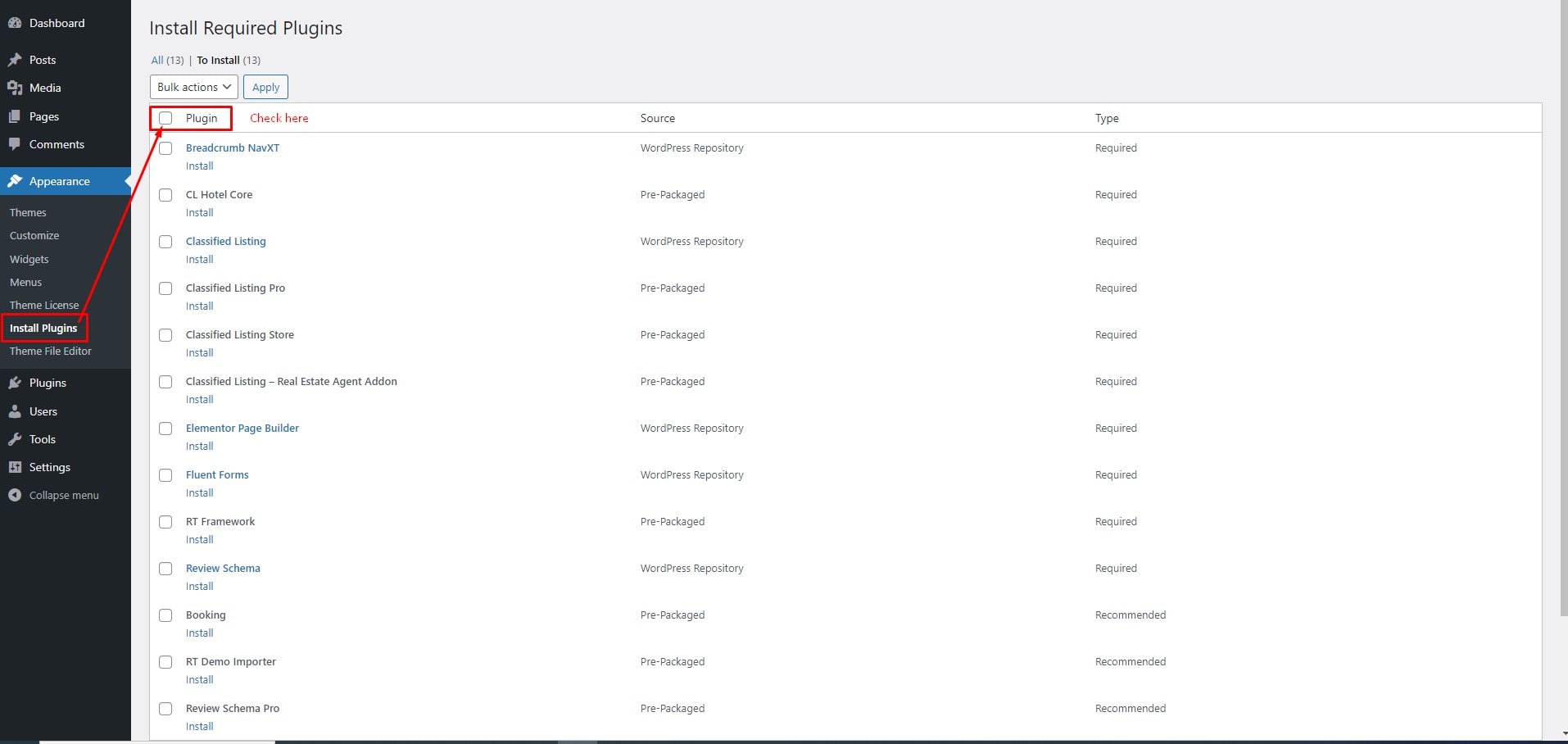Click Install under Booking

pyautogui.click(x=200, y=633)
